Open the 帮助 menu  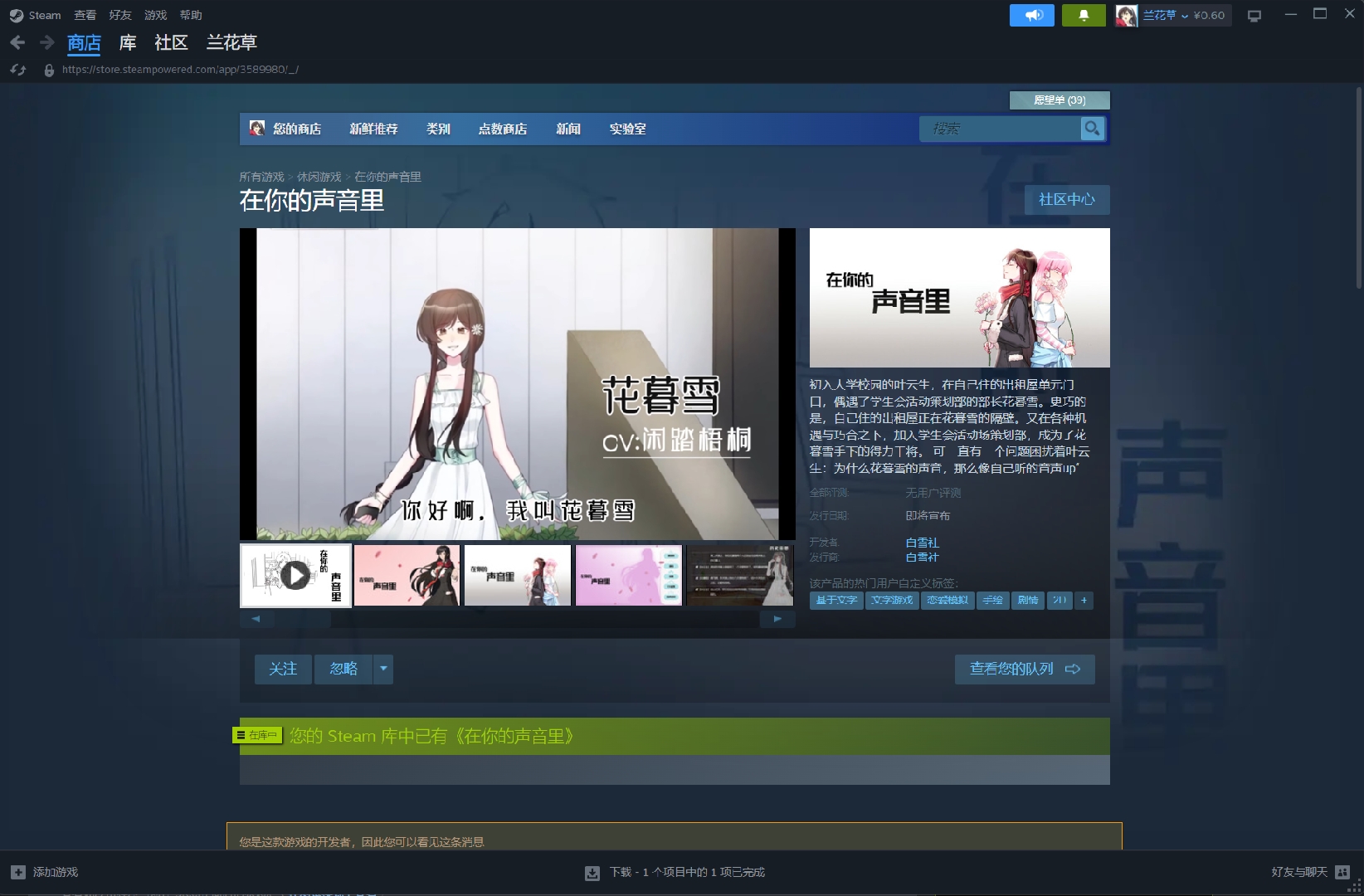(191, 15)
